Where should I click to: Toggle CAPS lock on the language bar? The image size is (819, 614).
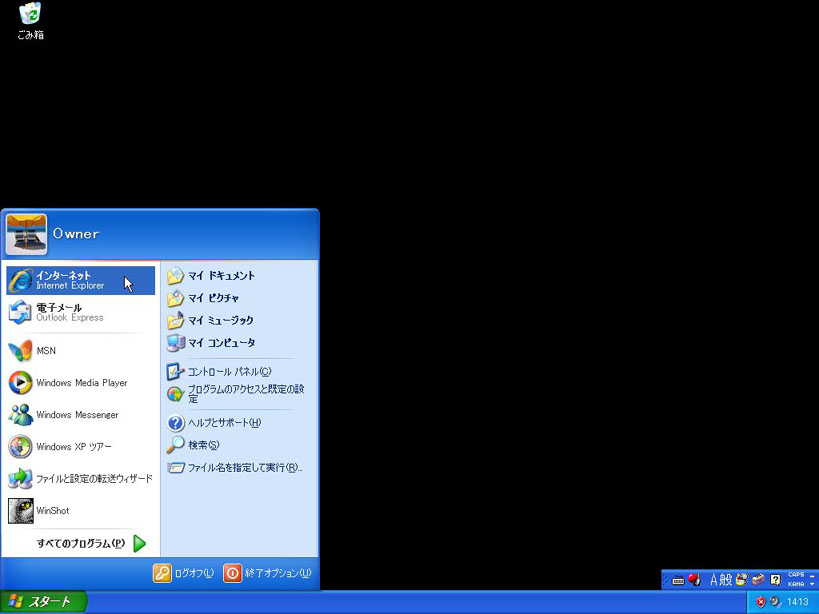[x=796, y=575]
